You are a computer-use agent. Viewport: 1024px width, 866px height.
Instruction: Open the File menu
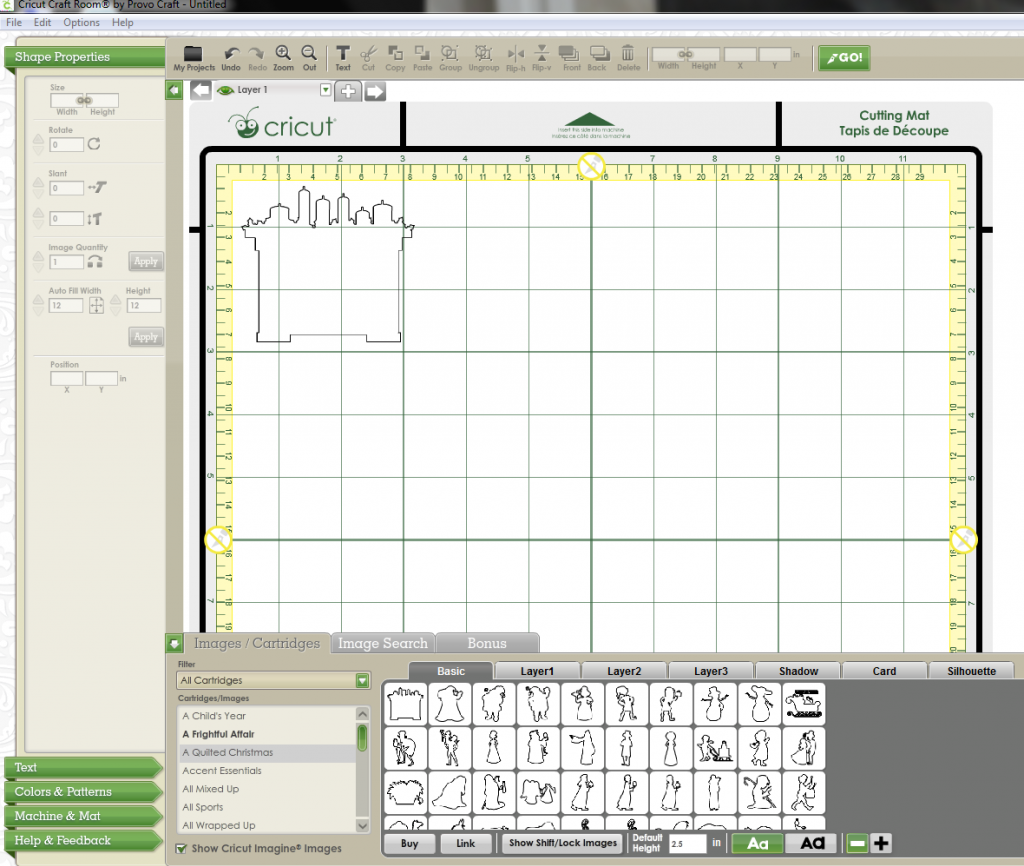point(14,22)
